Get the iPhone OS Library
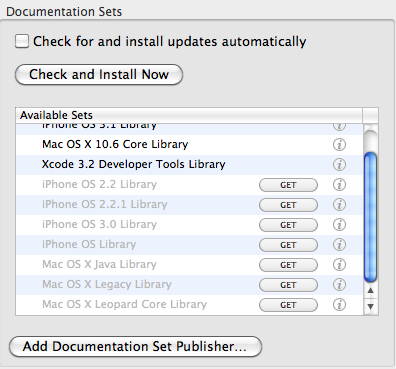Screen dimensions: 396x369 pos(288,245)
